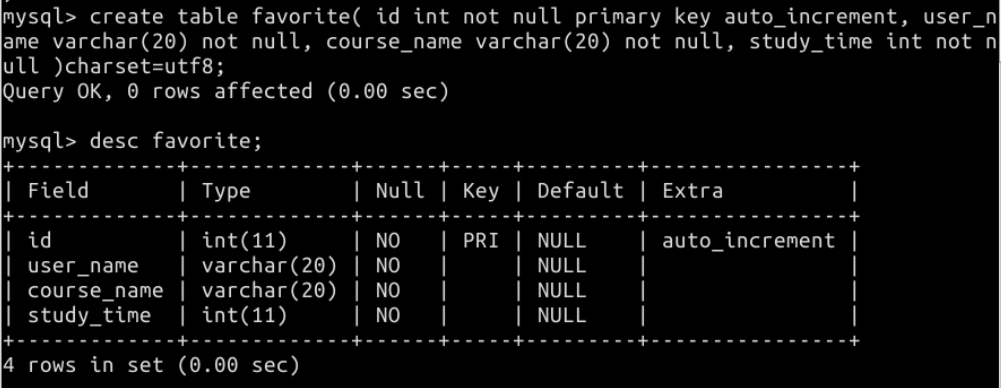This screenshot has height=388, width=1001.
Task: Click 'NULL' default value in id row
Action: tap(561, 241)
